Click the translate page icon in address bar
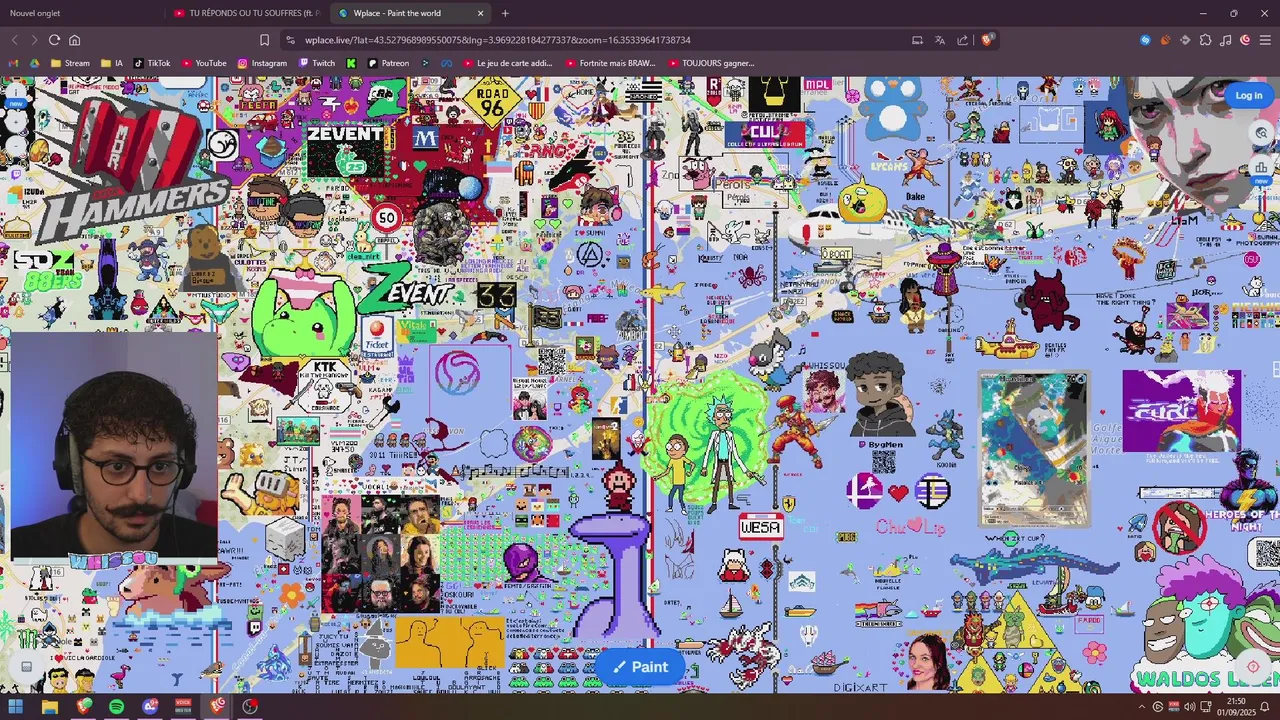Viewport: 1280px width, 720px height. tap(940, 40)
